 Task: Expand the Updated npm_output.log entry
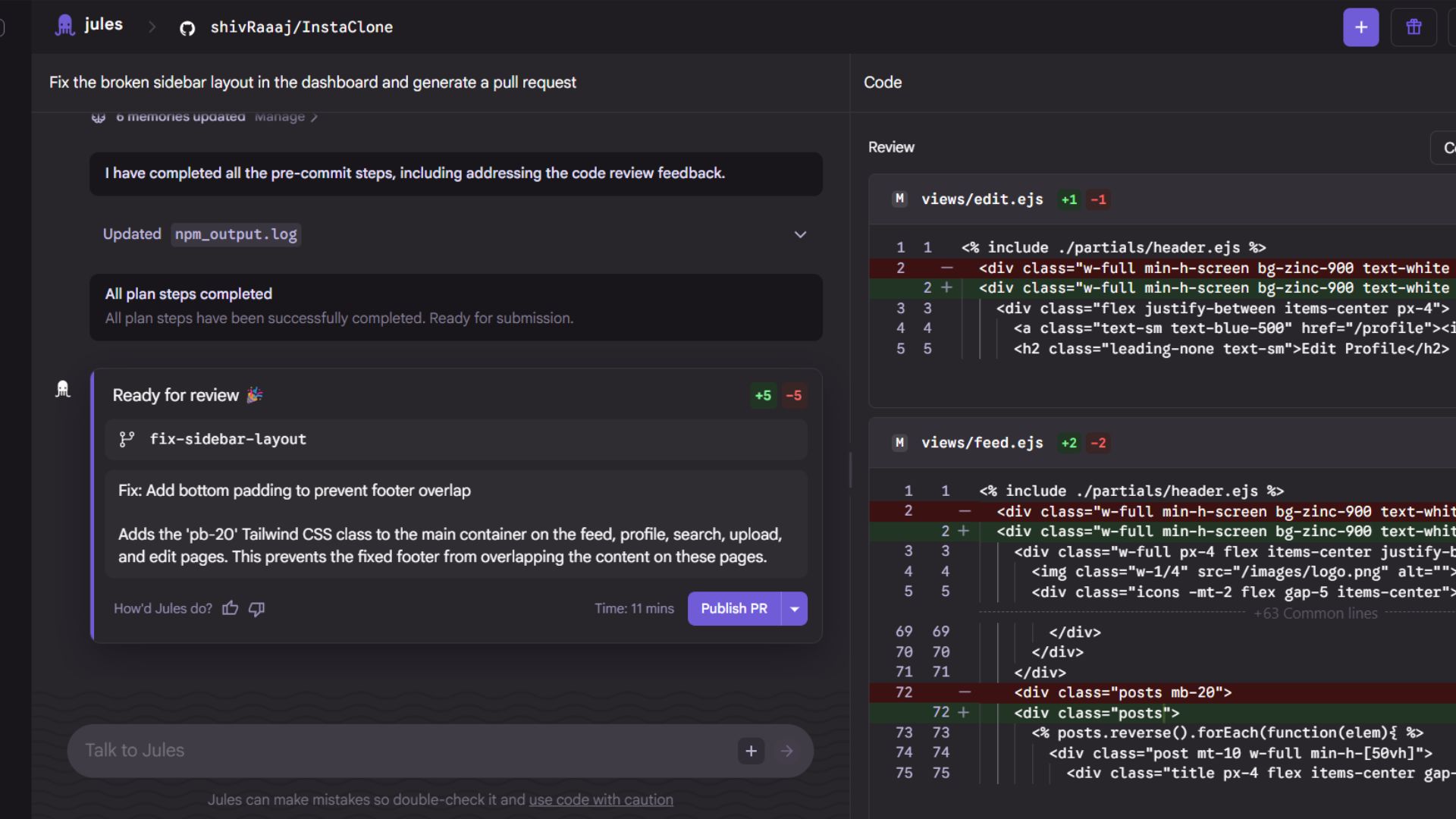point(799,234)
